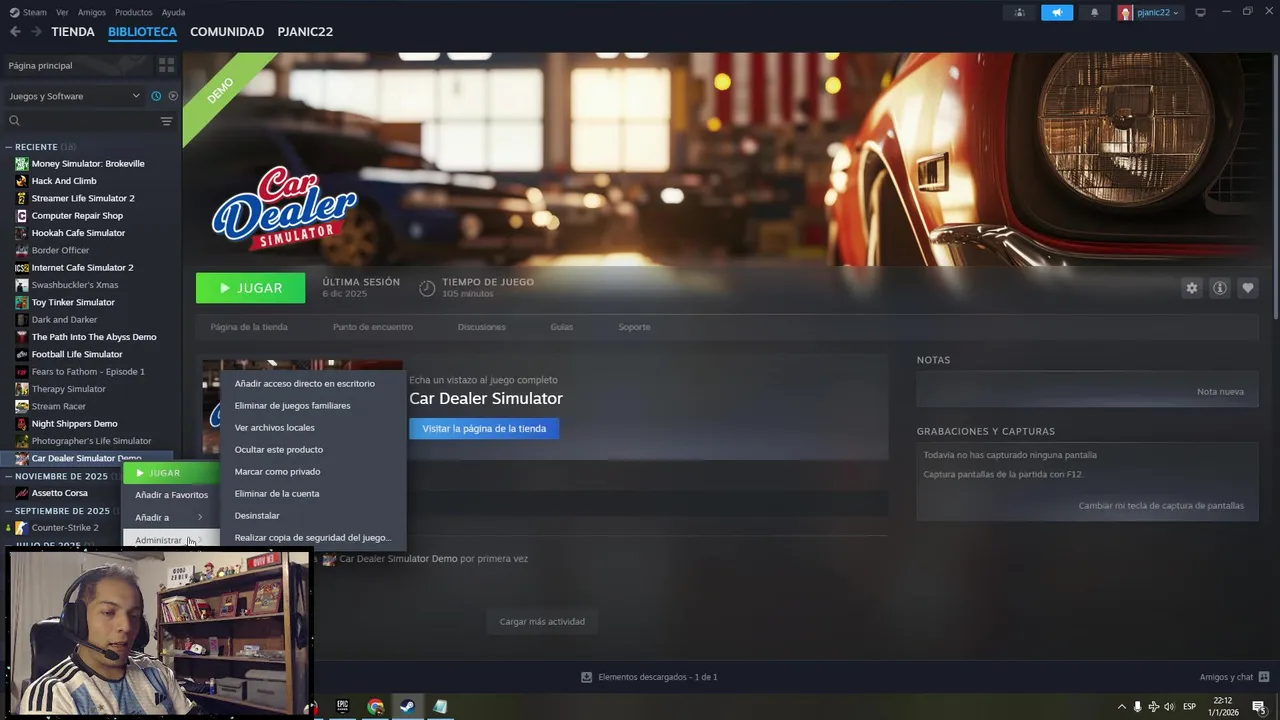
Task: Open Página de la tienda tab
Action: [249, 327]
